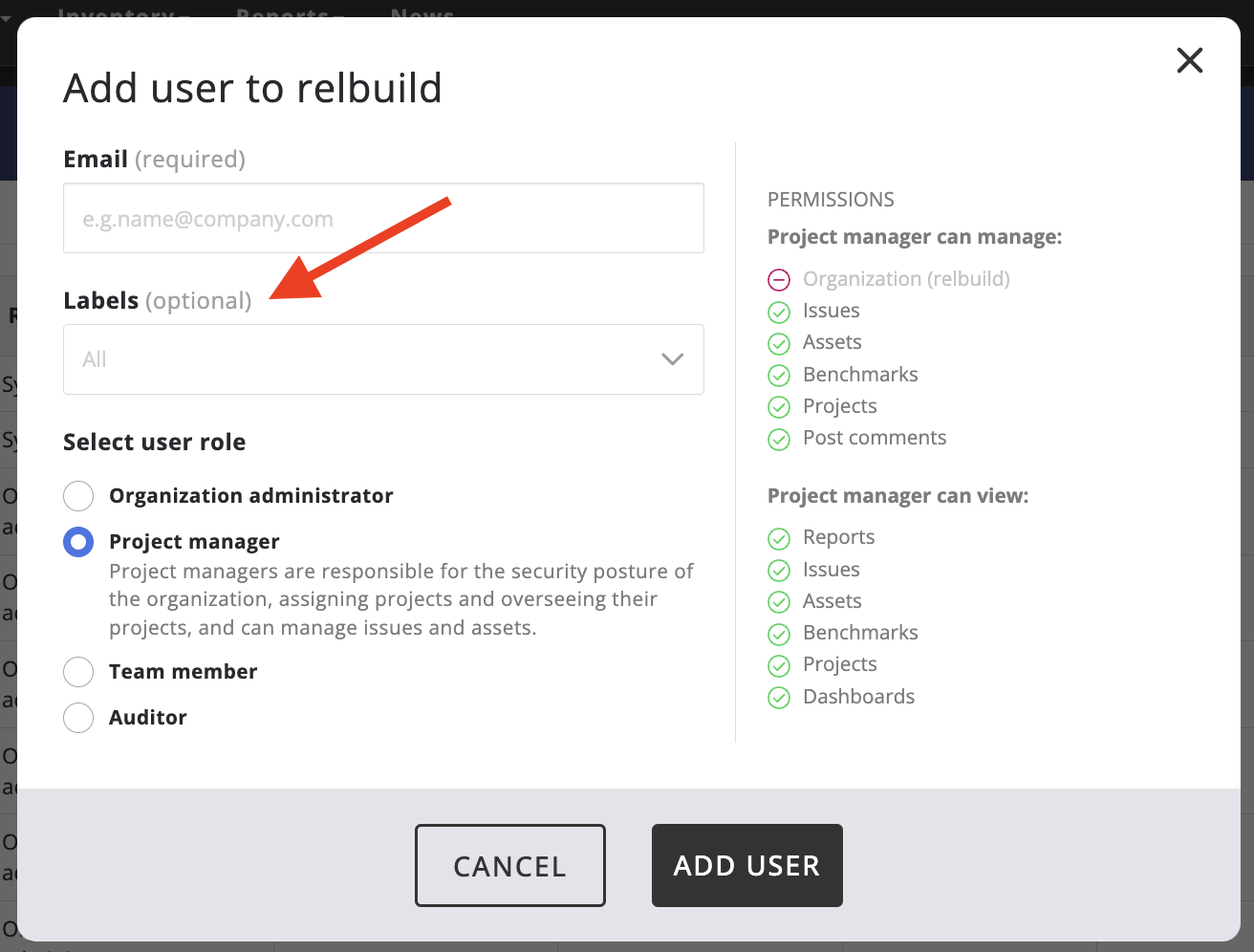Select the Organization administrator role
1254x952 pixels.
pyautogui.click(x=78, y=496)
